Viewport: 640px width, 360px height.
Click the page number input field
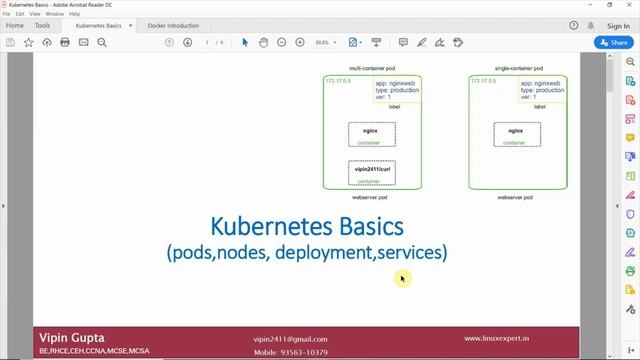pos(207,42)
